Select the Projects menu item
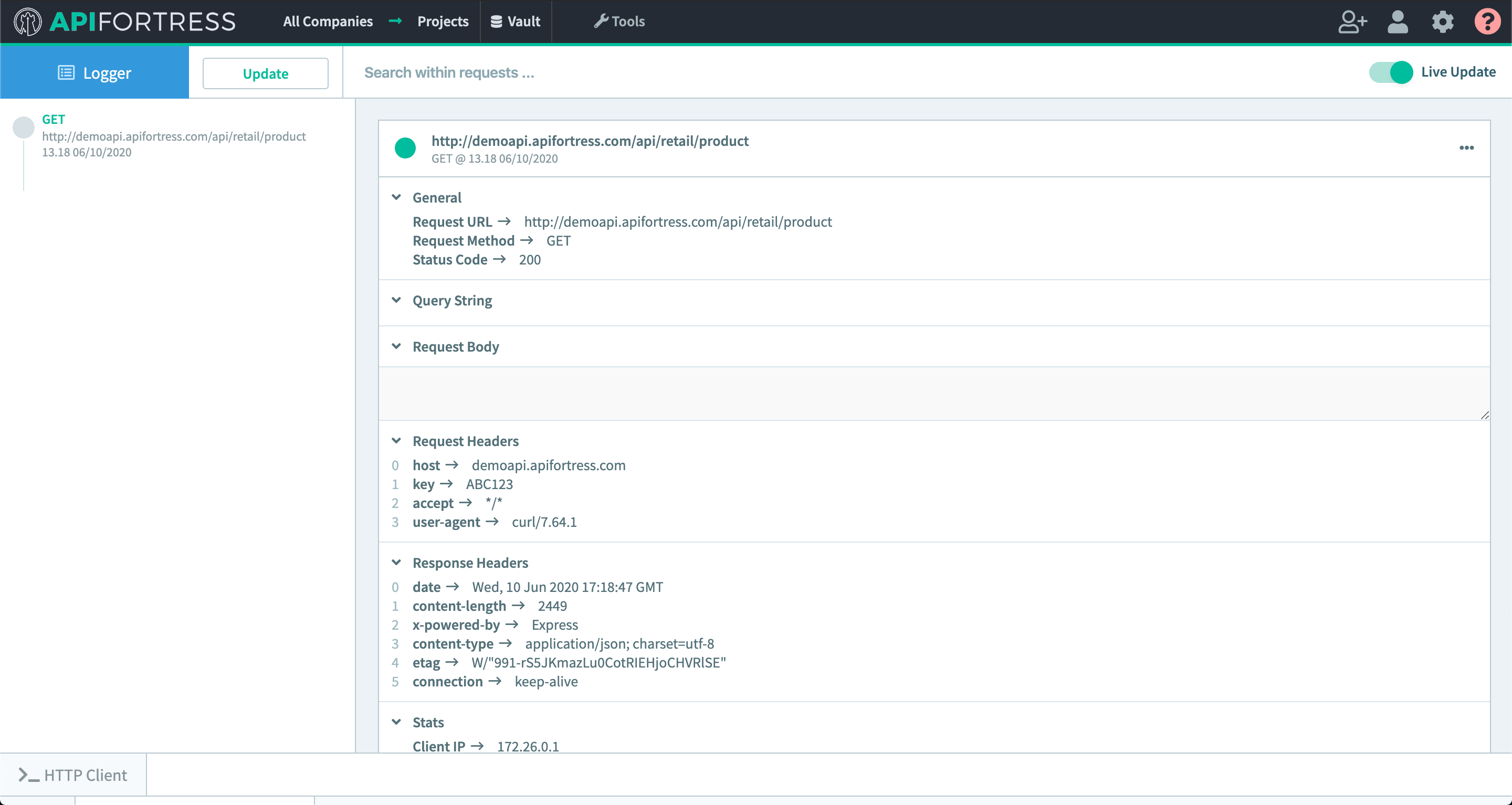Screen dimensions: 1512x805 pyautogui.click(x=441, y=21)
